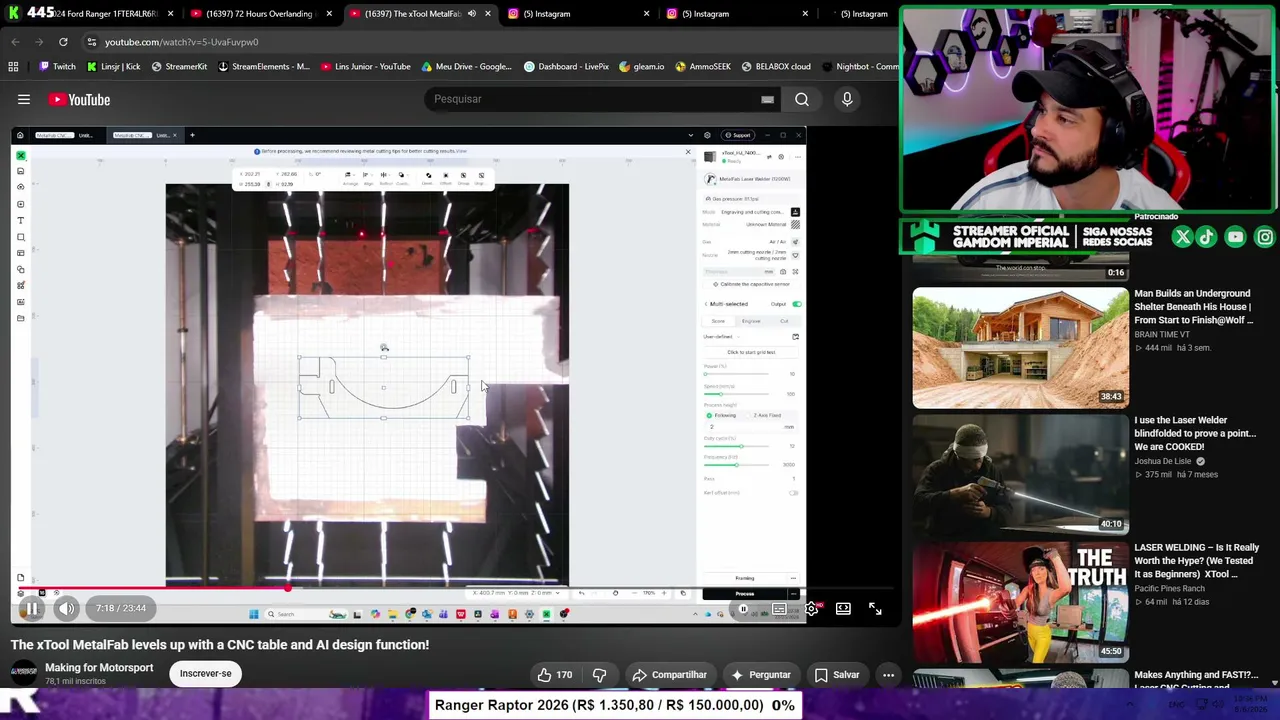This screenshot has height=720, width=1280.
Task: Open the on-screen keyboard in search box
Action: pyautogui.click(x=767, y=99)
